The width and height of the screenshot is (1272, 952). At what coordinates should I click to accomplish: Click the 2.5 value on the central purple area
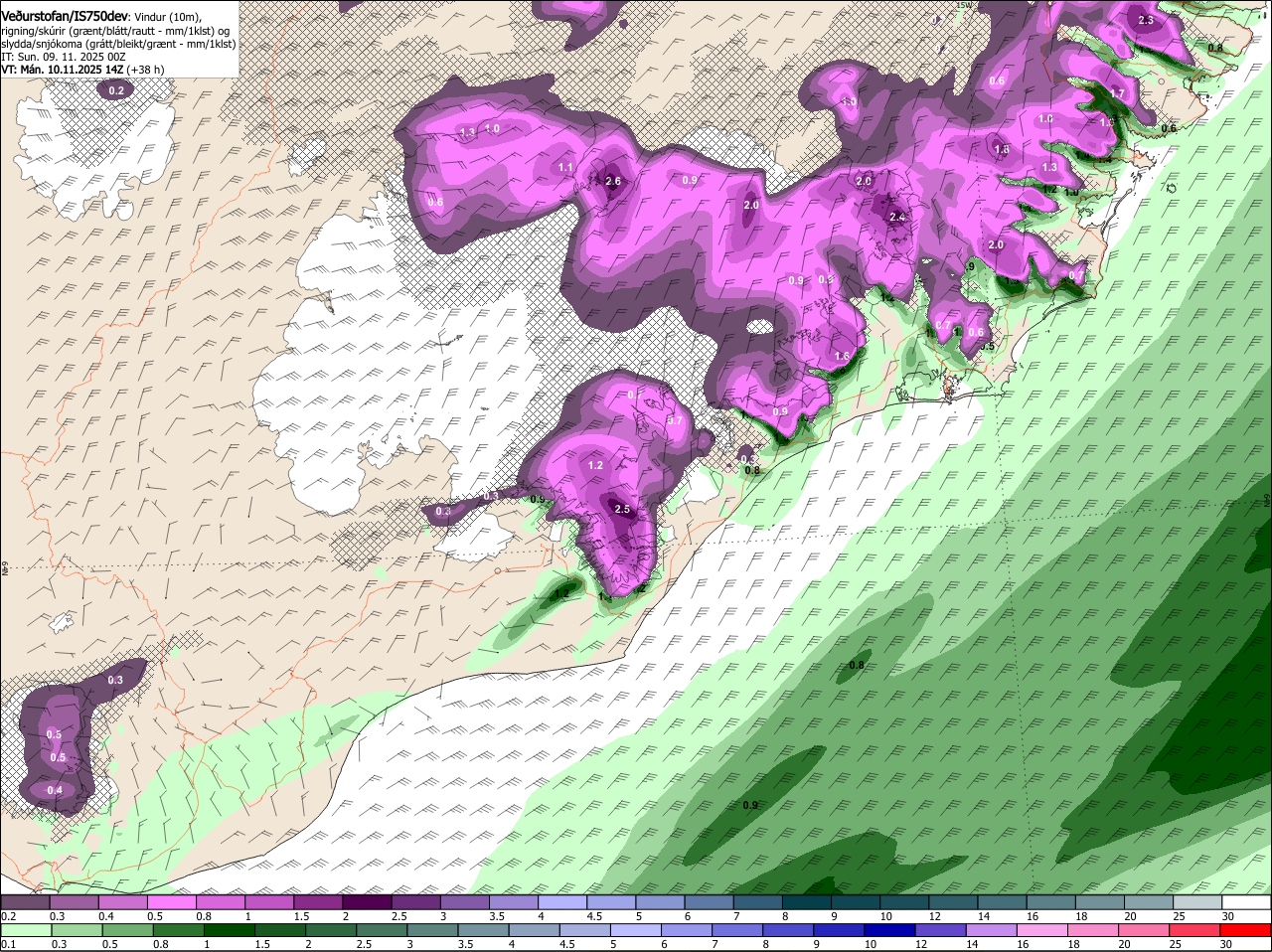(623, 509)
